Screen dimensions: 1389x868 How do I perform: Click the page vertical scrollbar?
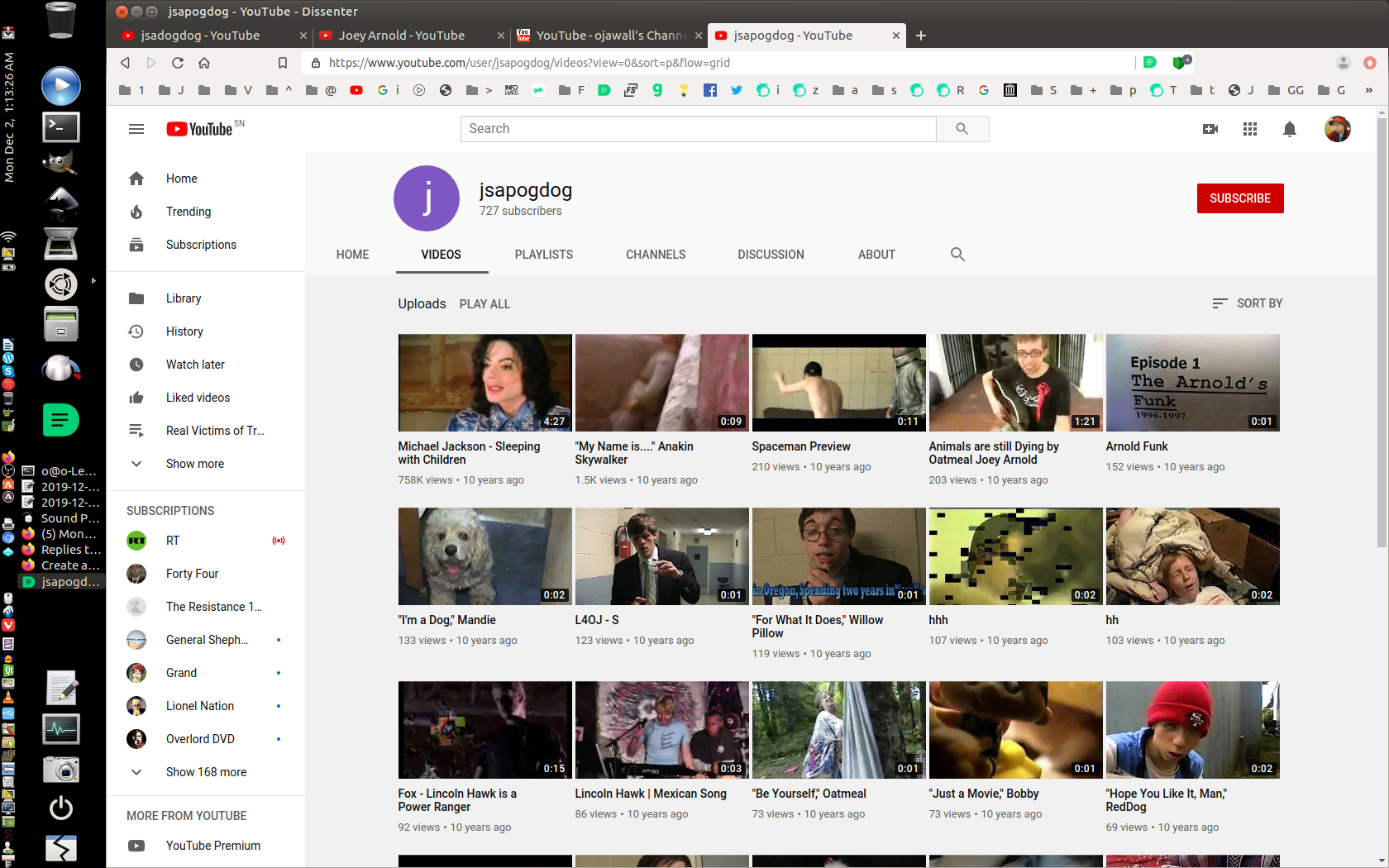[1382, 331]
